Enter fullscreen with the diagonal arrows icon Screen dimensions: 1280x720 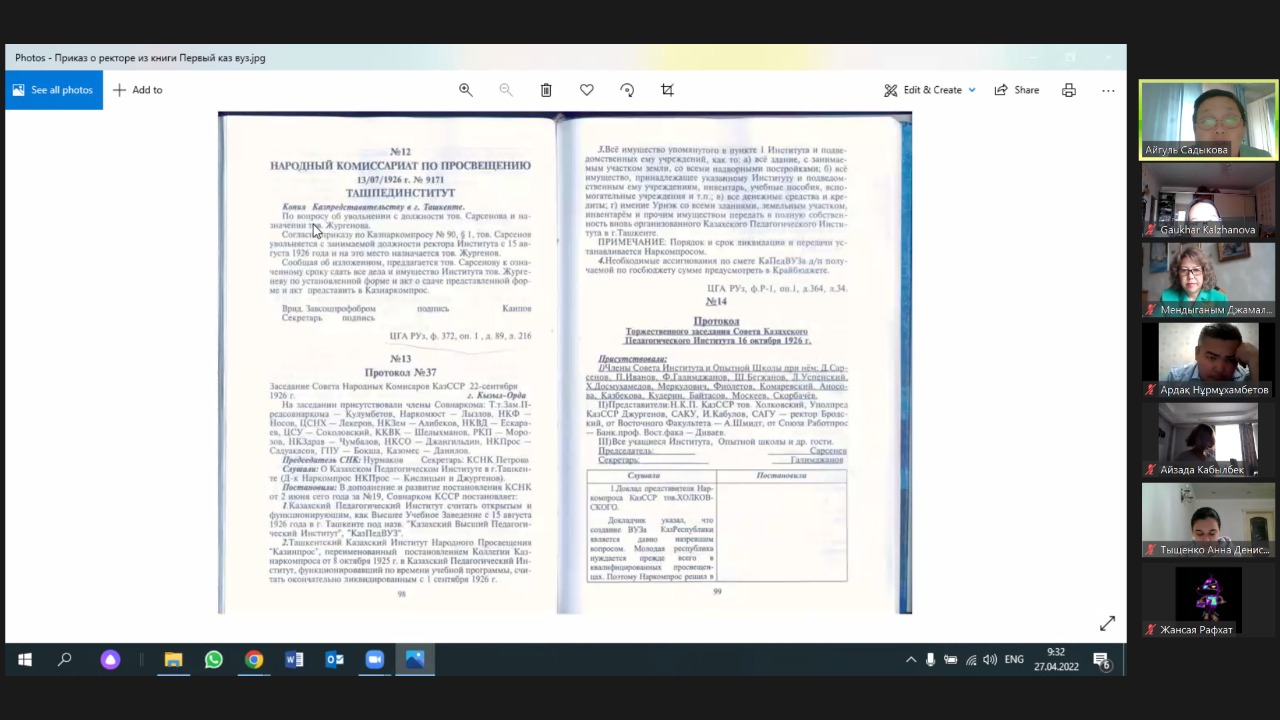(x=1107, y=624)
